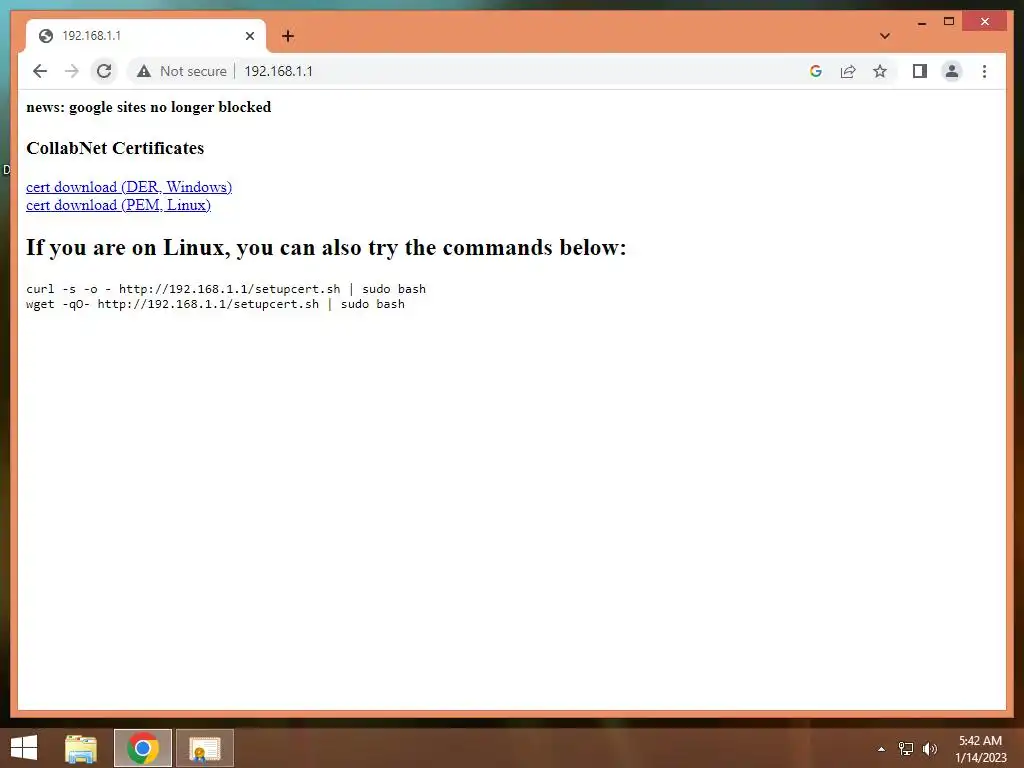Click the share this page icon

pos(848,71)
